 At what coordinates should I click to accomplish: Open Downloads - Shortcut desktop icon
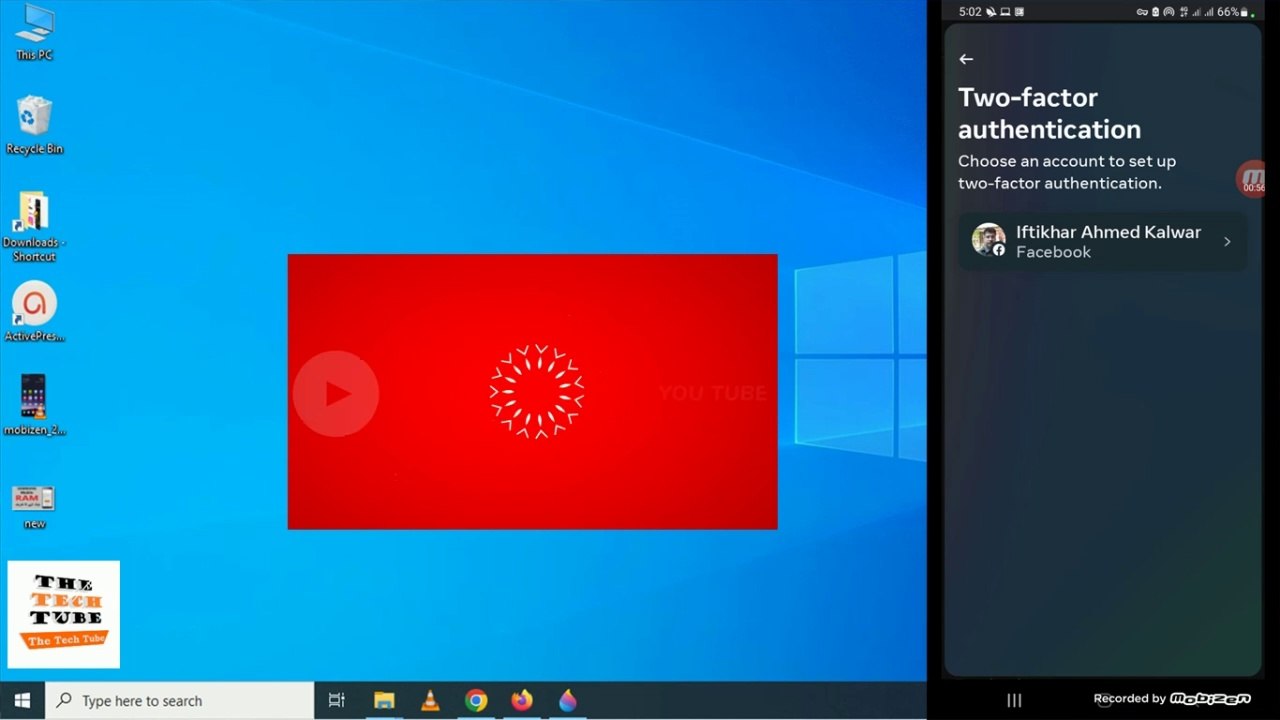coord(34,227)
